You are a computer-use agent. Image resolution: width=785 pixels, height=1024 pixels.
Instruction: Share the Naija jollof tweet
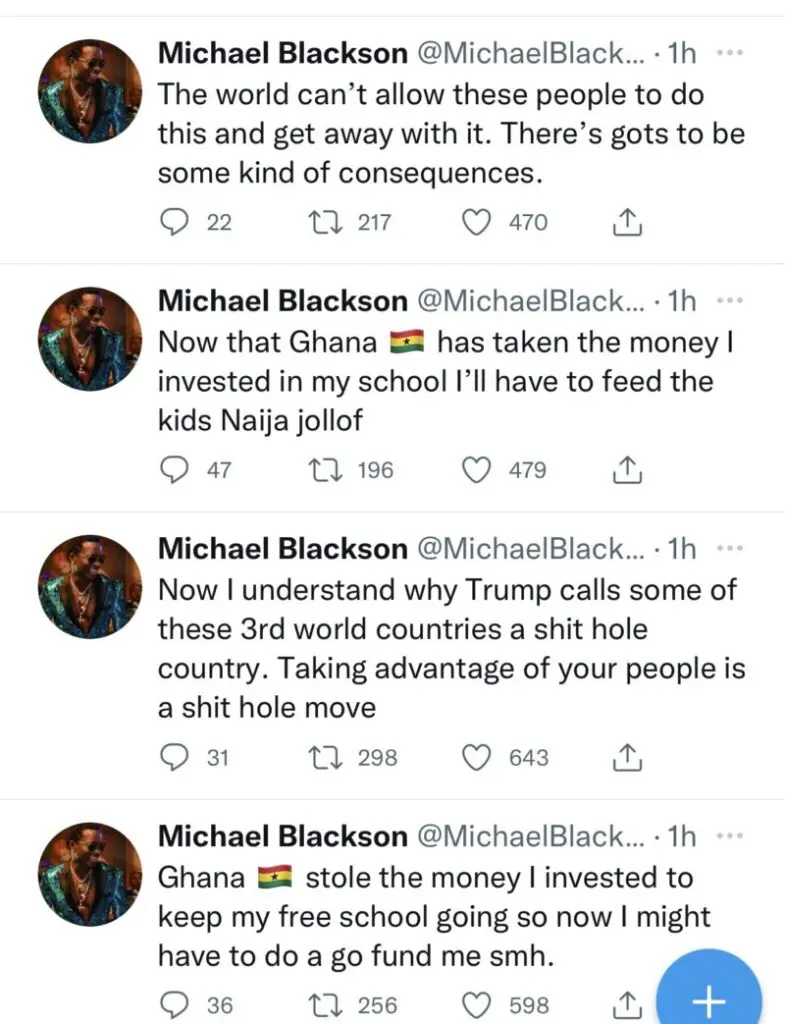[626, 470]
